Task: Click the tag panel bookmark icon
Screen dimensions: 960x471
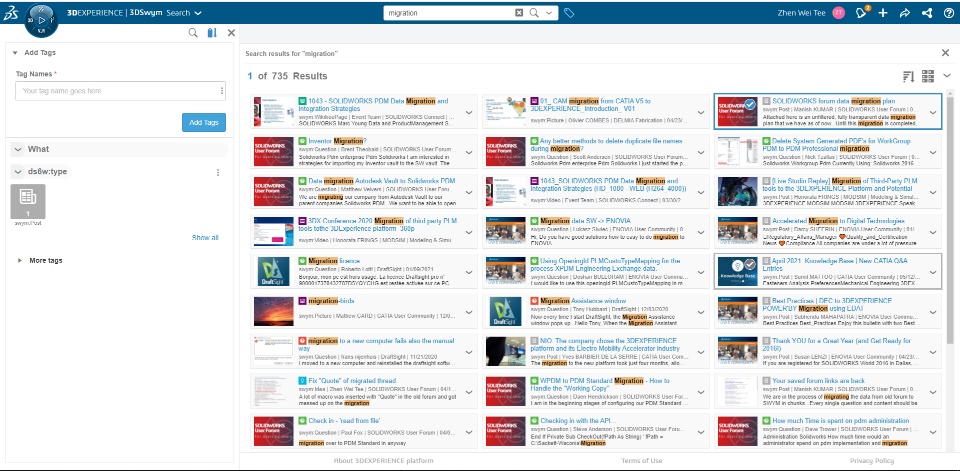Action: click(212, 33)
